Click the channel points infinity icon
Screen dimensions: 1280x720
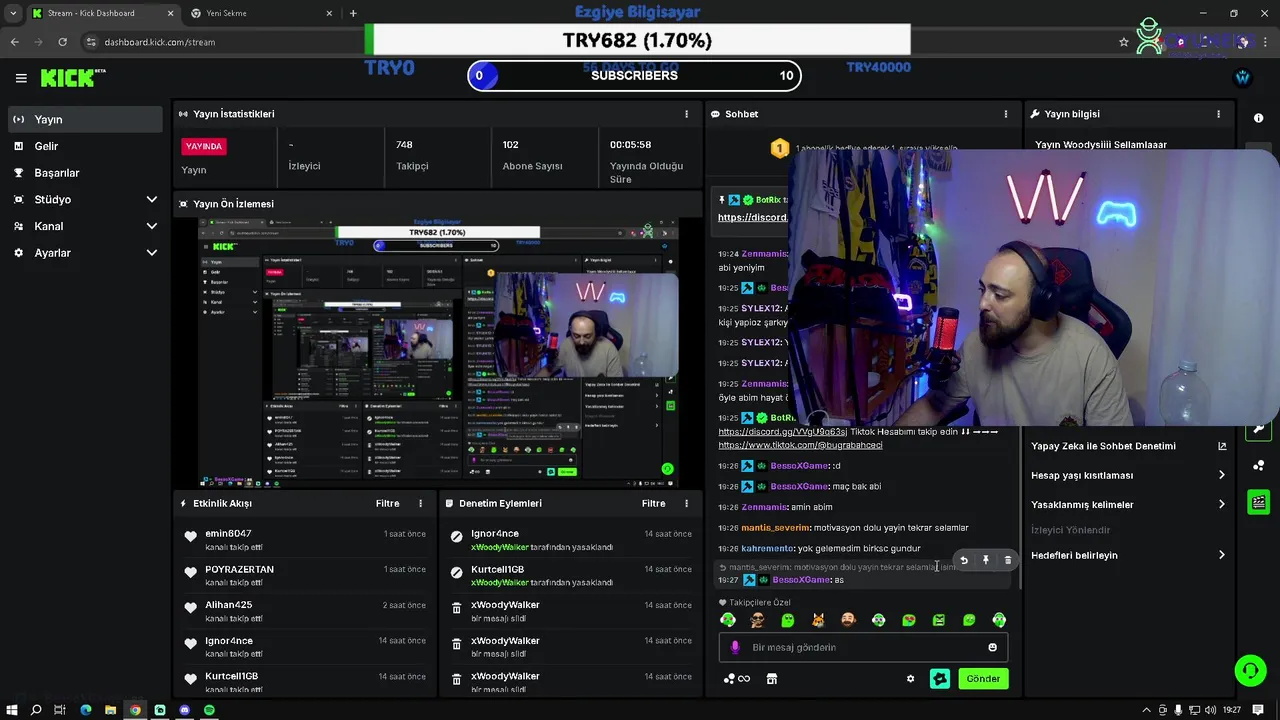(737, 679)
